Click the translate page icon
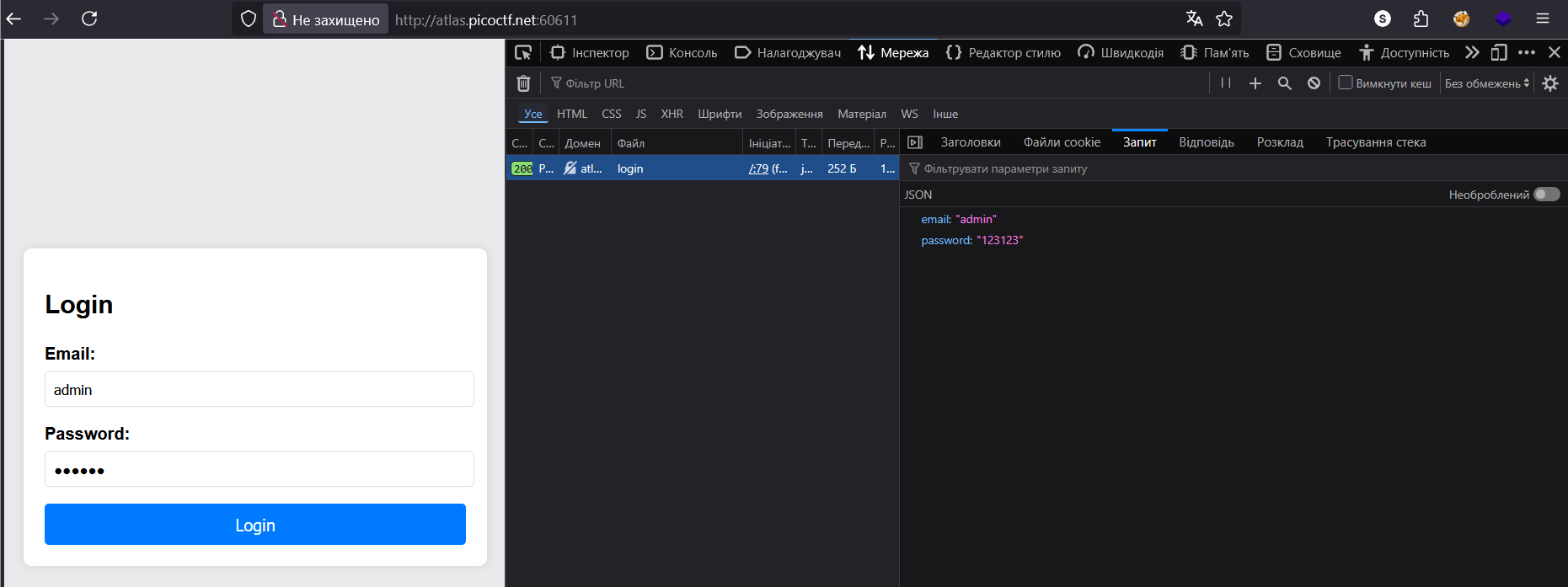The height and width of the screenshot is (587, 1568). tap(1194, 19)
